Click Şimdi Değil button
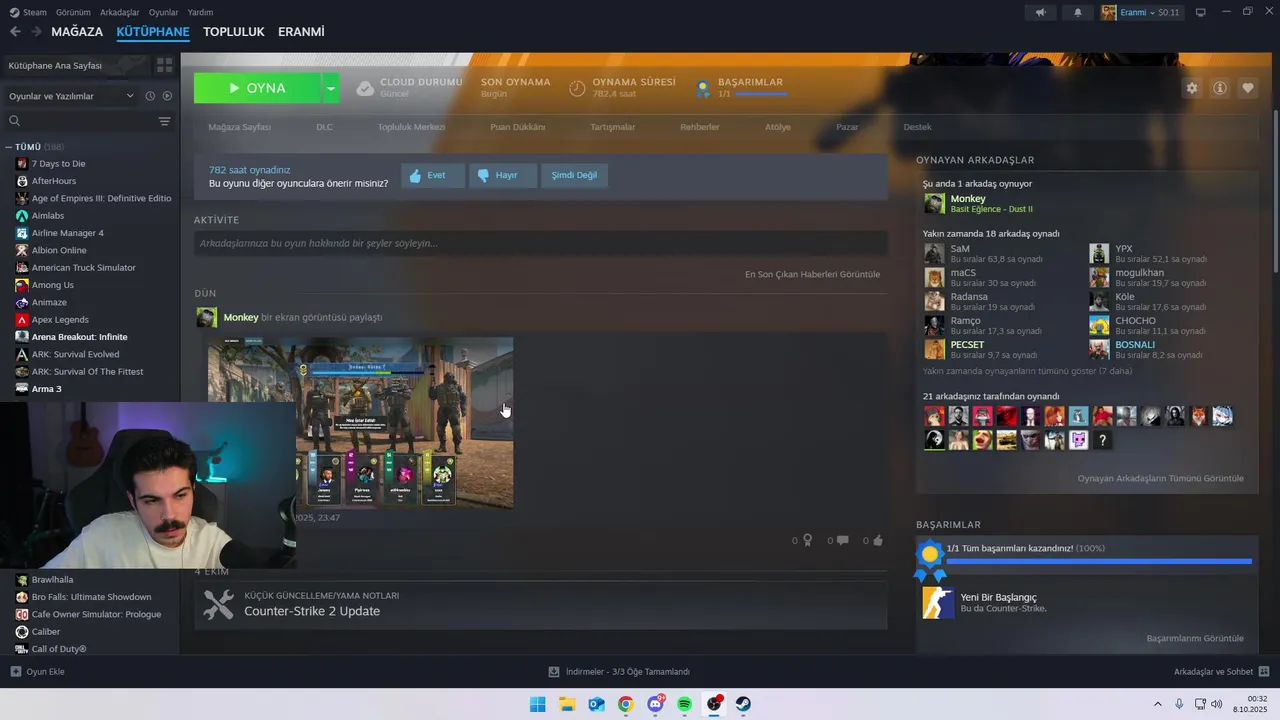Screen dimensions: 1280x720 click(x=574, y=175)
